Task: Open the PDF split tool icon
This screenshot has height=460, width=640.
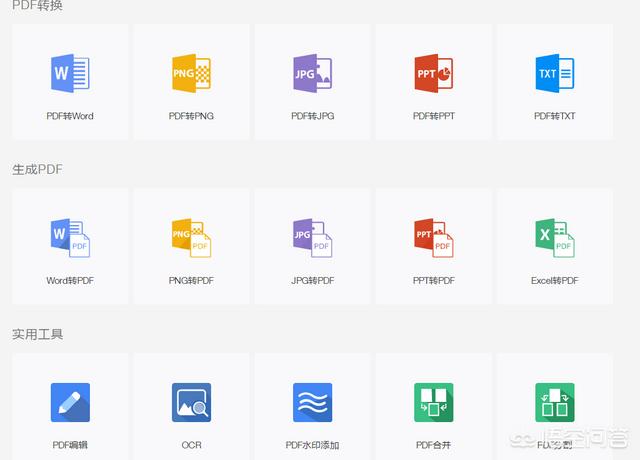Action: pos(555,402)
